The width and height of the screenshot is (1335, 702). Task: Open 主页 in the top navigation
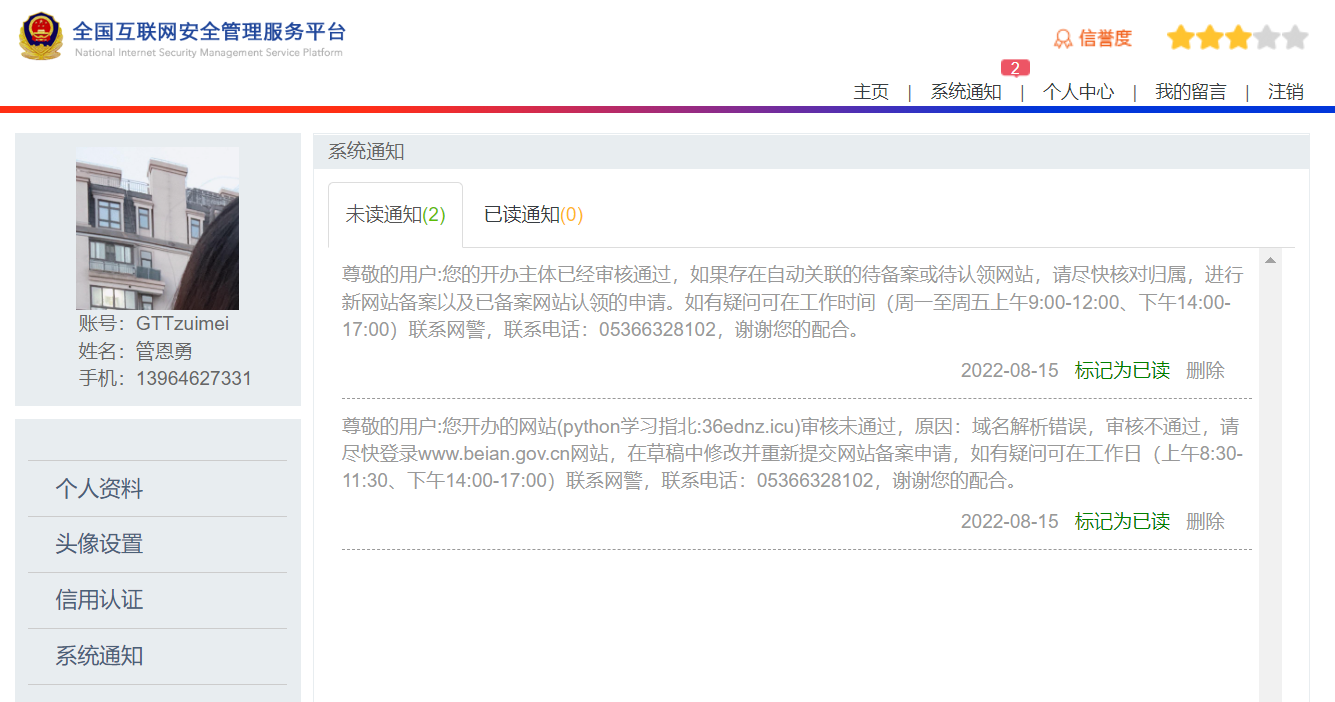coord(871,92)
